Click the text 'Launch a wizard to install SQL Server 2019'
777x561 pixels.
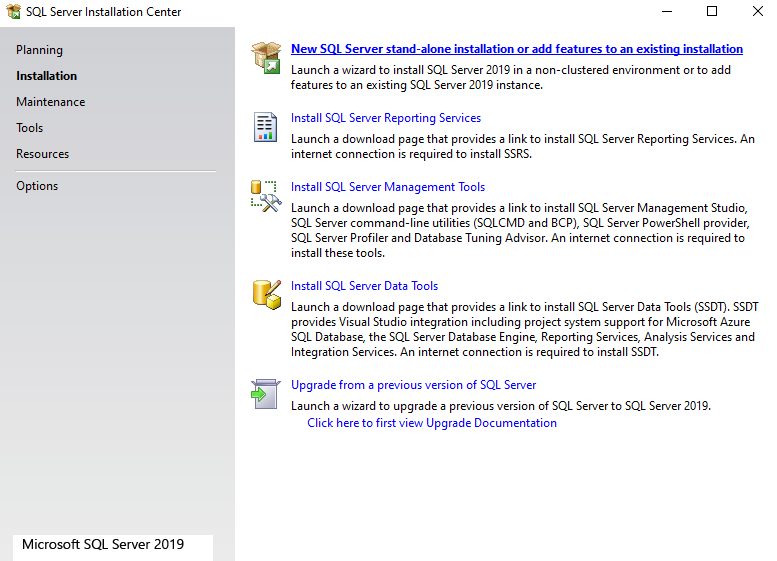tap(400, 70)
